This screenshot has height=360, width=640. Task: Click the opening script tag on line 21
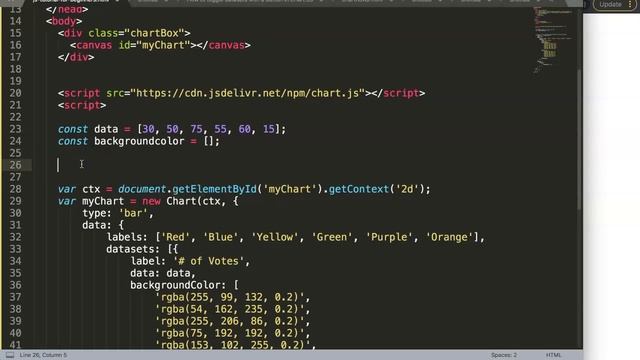coord(82,105)
